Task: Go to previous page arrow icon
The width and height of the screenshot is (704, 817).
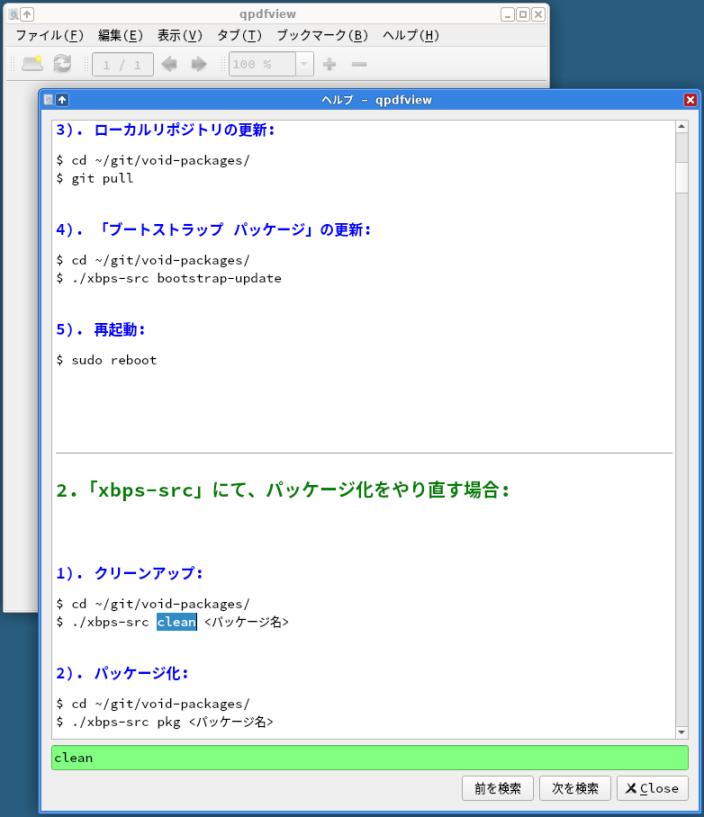Action: [x=169, y=64]
